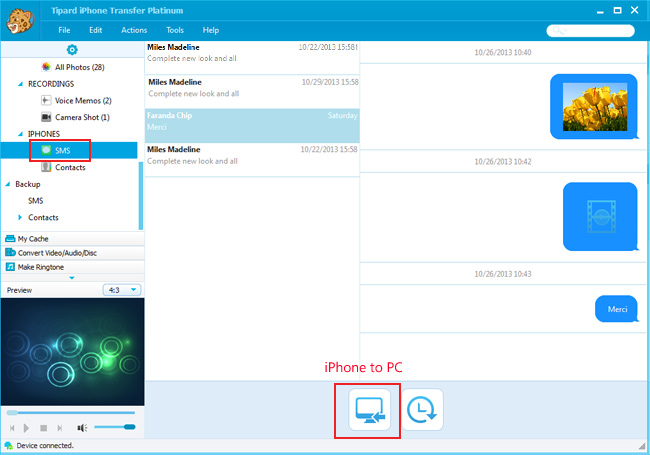Open the Tools menu
Screen dimensions: 650x455
coord(175,30)
